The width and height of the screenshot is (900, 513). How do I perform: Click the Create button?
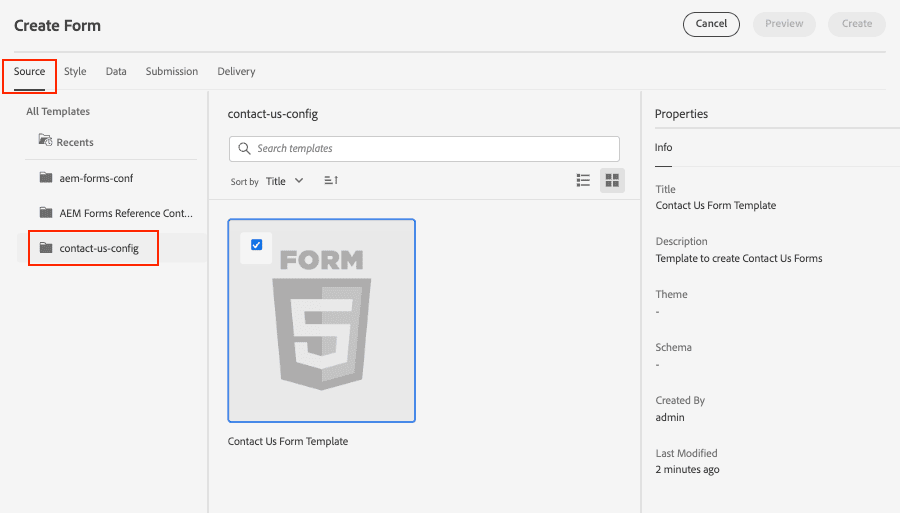click(x=857, y=24)
